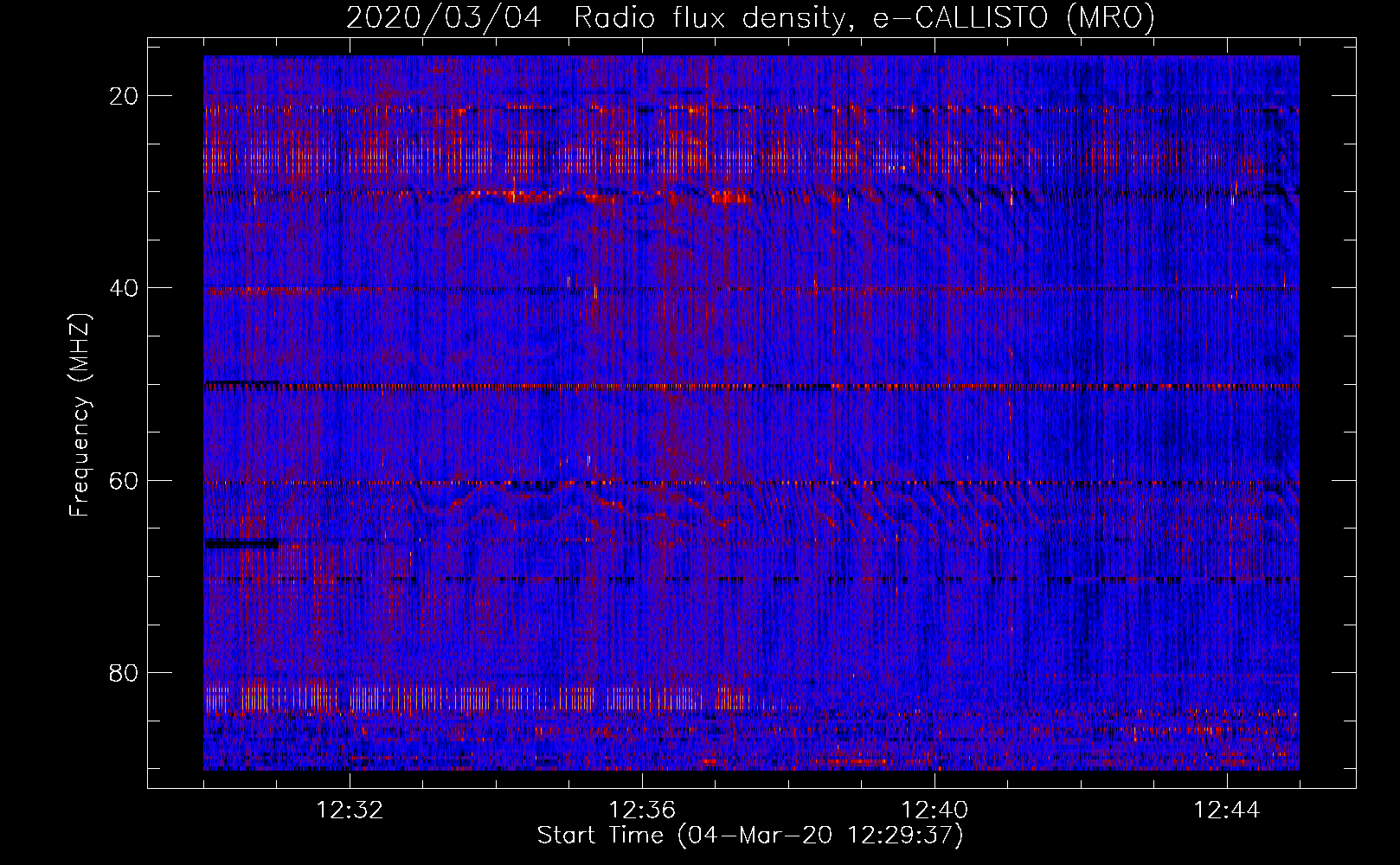Click the 60 frequency tick label

[124, 480]
